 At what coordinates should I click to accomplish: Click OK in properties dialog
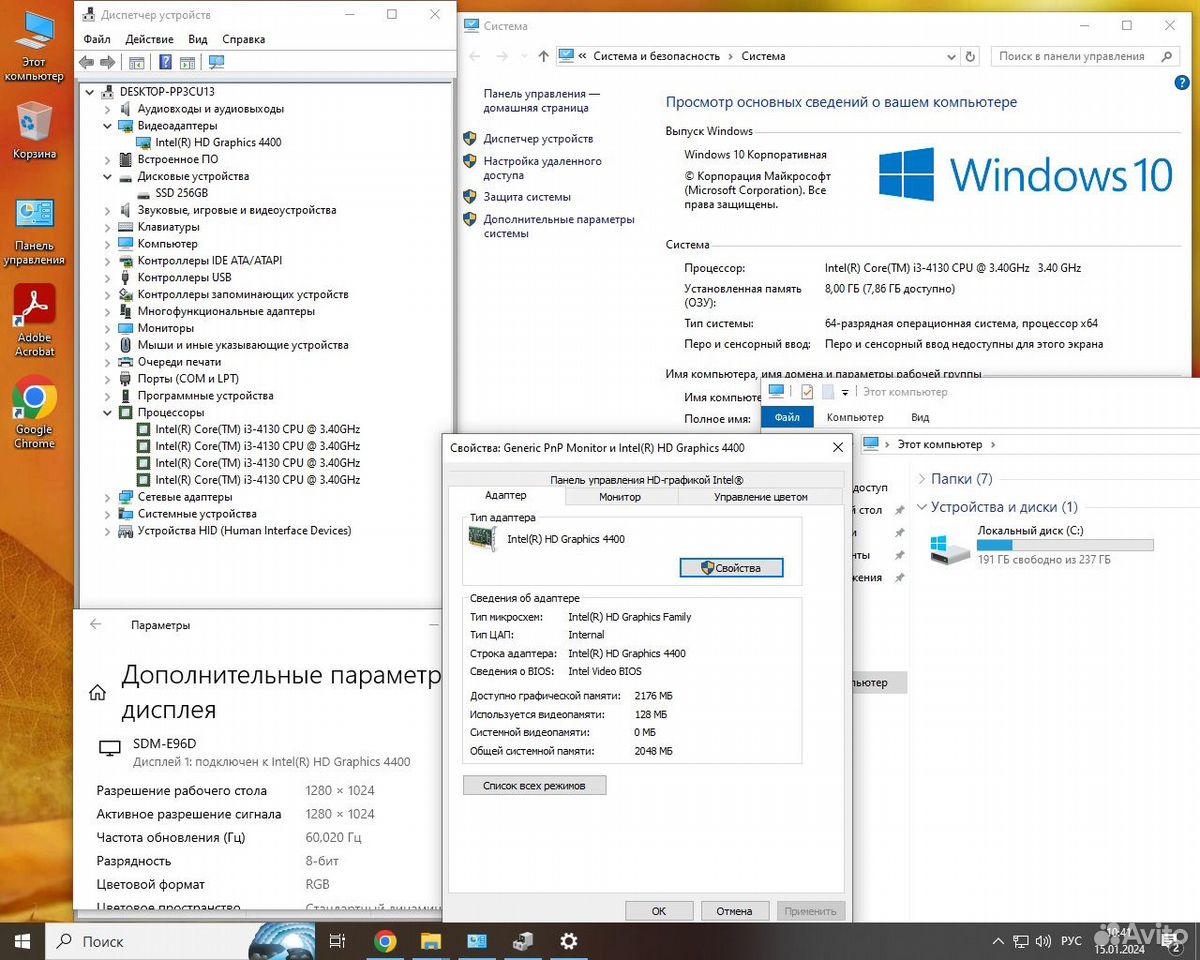659,911
